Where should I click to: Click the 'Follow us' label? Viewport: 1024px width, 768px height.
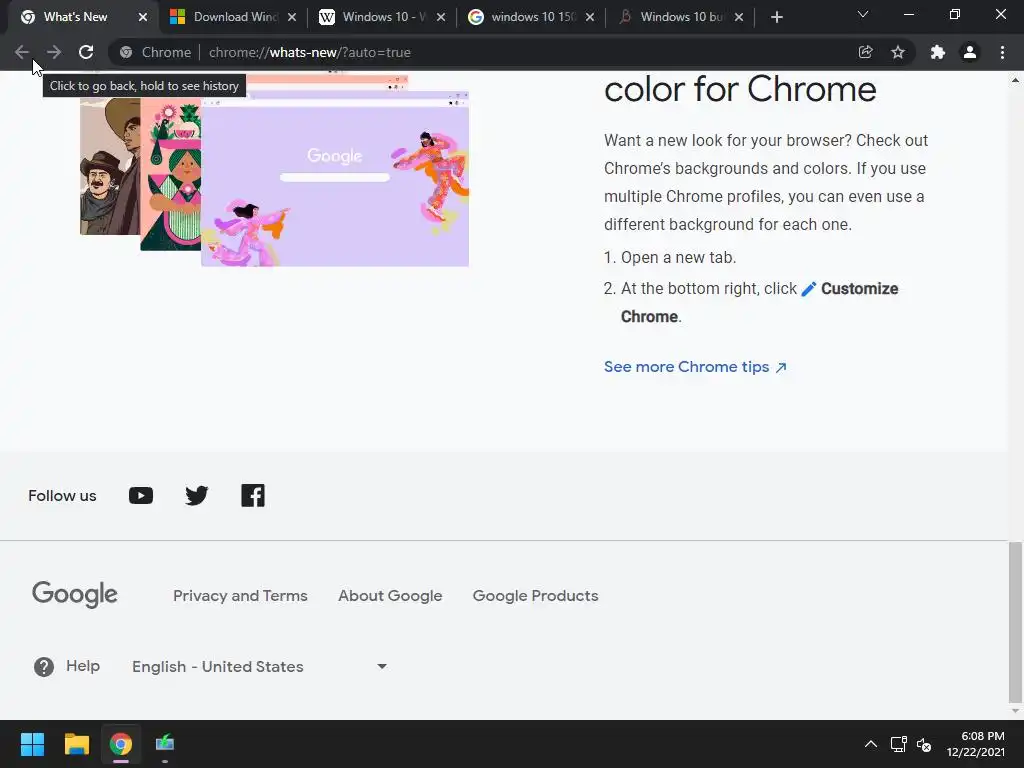[x=62, y=496]
